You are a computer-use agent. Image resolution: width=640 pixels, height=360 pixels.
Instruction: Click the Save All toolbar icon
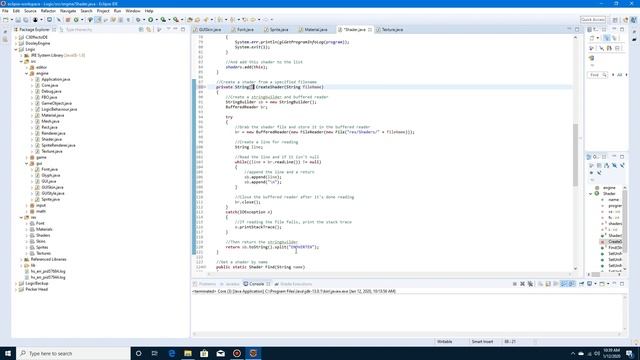[x=26, y=20]
